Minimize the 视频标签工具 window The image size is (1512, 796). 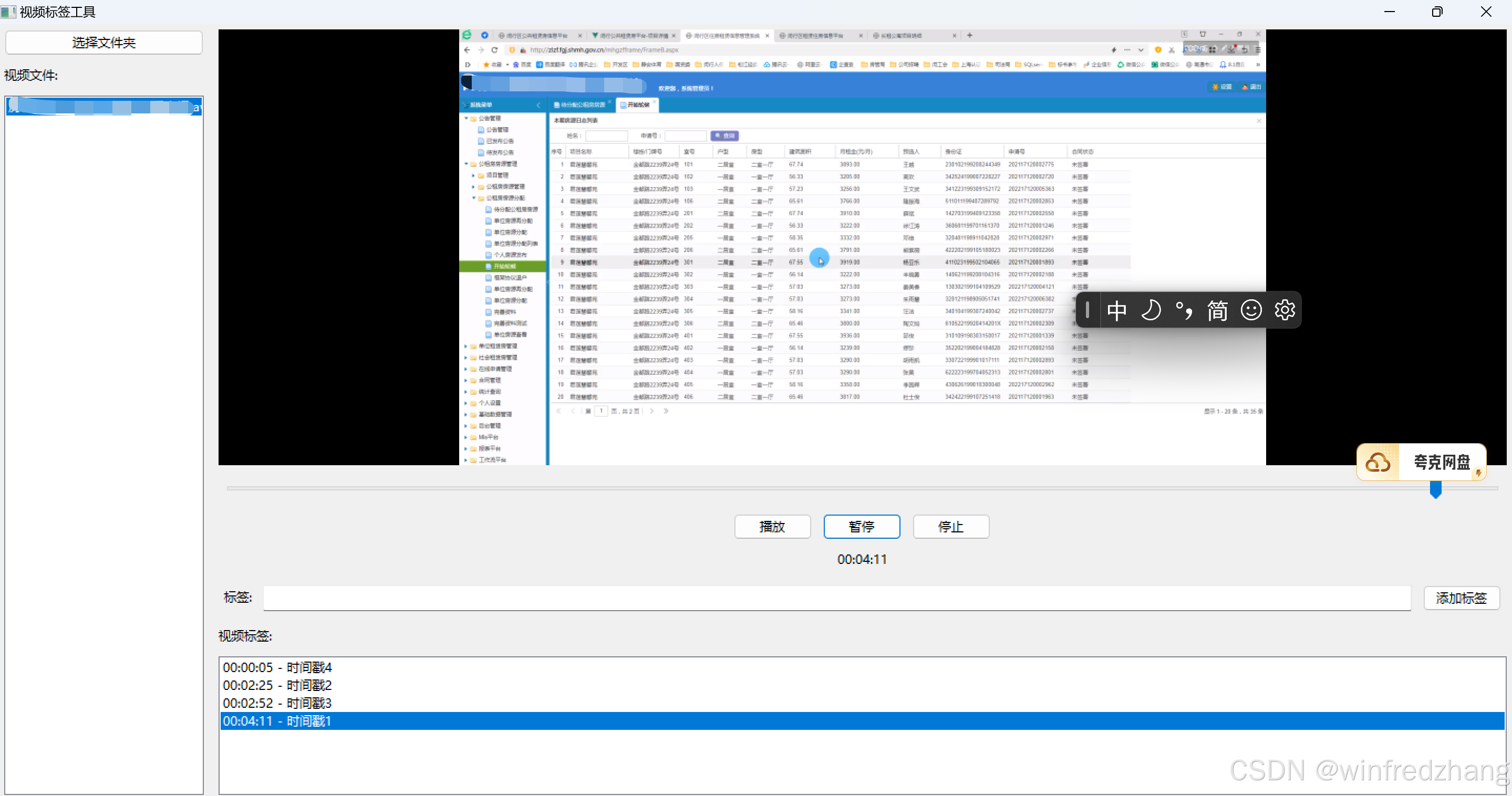point(1389,12)
